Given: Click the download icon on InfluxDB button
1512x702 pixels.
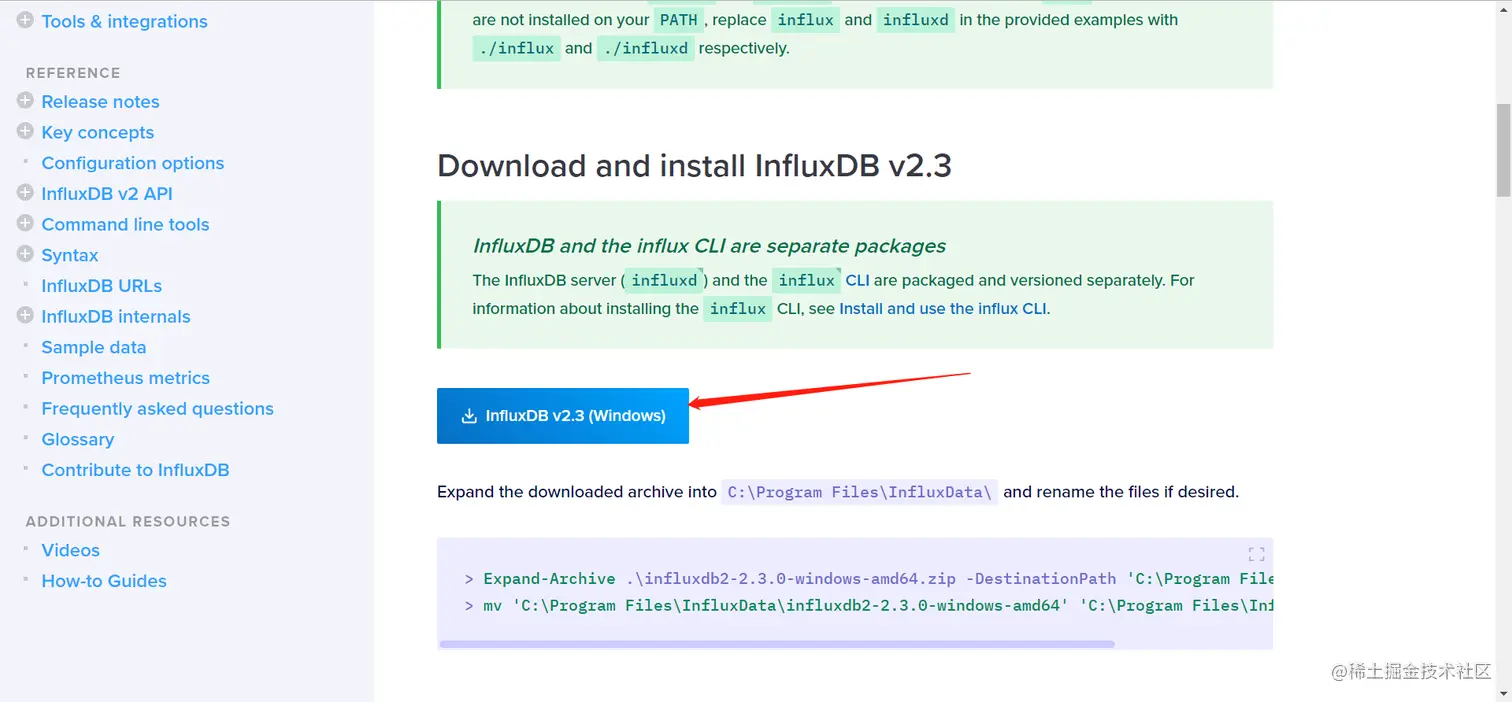Looking at the screenshot, I should pyautogui.click(x=468, y=416).
